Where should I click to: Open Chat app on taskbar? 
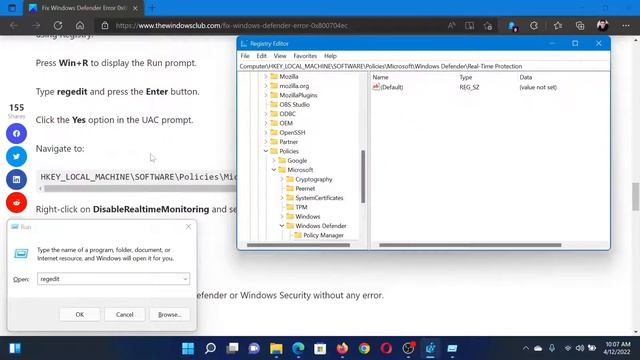[254, 348]
